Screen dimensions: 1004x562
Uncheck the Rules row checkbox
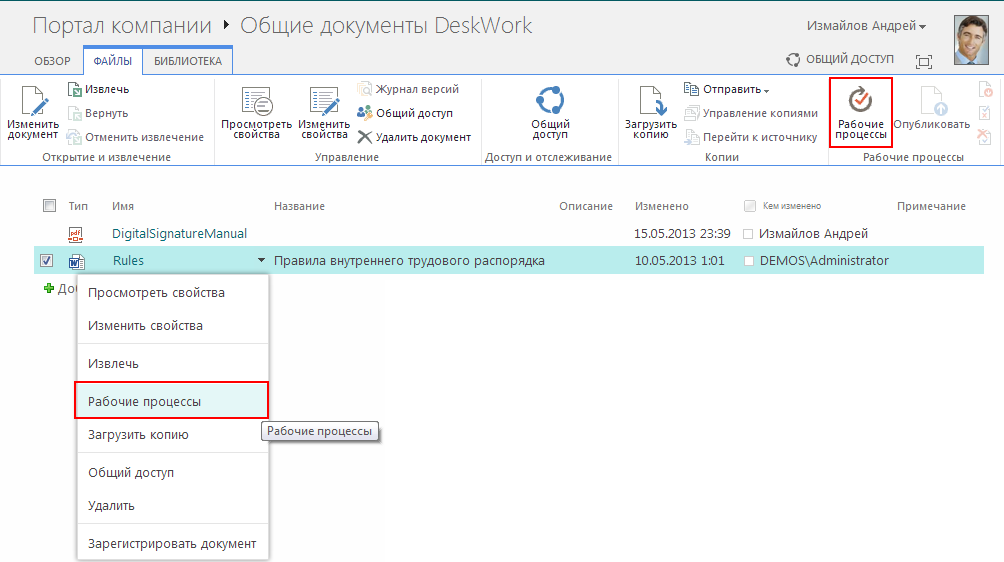[46, 261]
